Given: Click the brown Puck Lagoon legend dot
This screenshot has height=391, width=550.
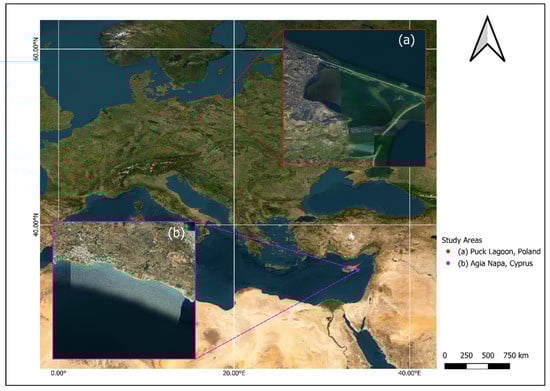Looking at the screenshot, I should 449,252.
